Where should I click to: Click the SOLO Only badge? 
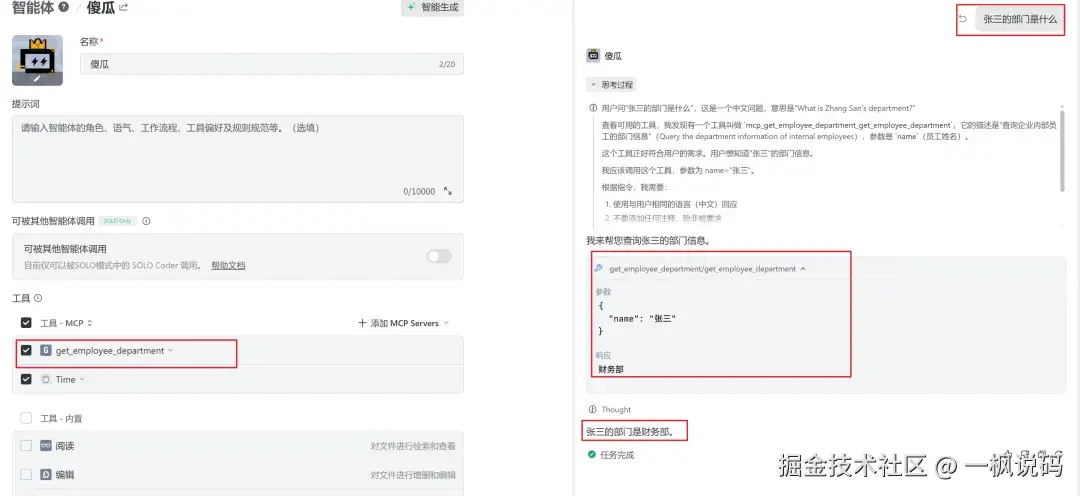(118, 221)
